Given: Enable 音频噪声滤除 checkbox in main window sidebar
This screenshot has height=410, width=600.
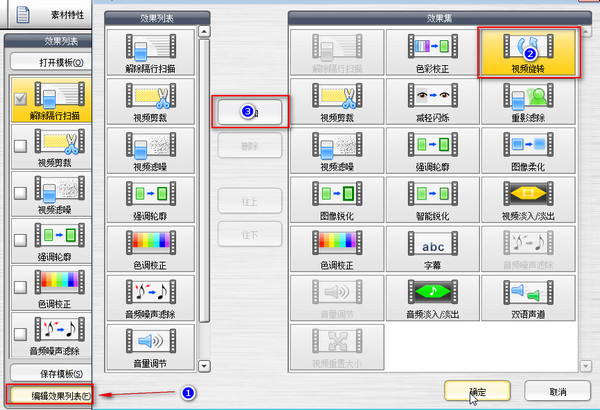Looking at the screenshot, I should (x=20, y=334).
